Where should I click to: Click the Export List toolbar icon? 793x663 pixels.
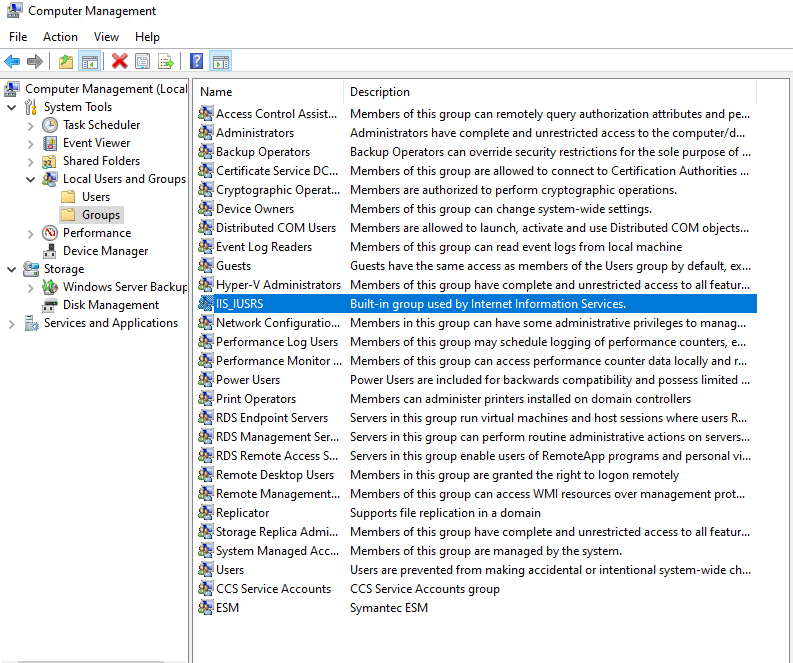tap(166, 62)
